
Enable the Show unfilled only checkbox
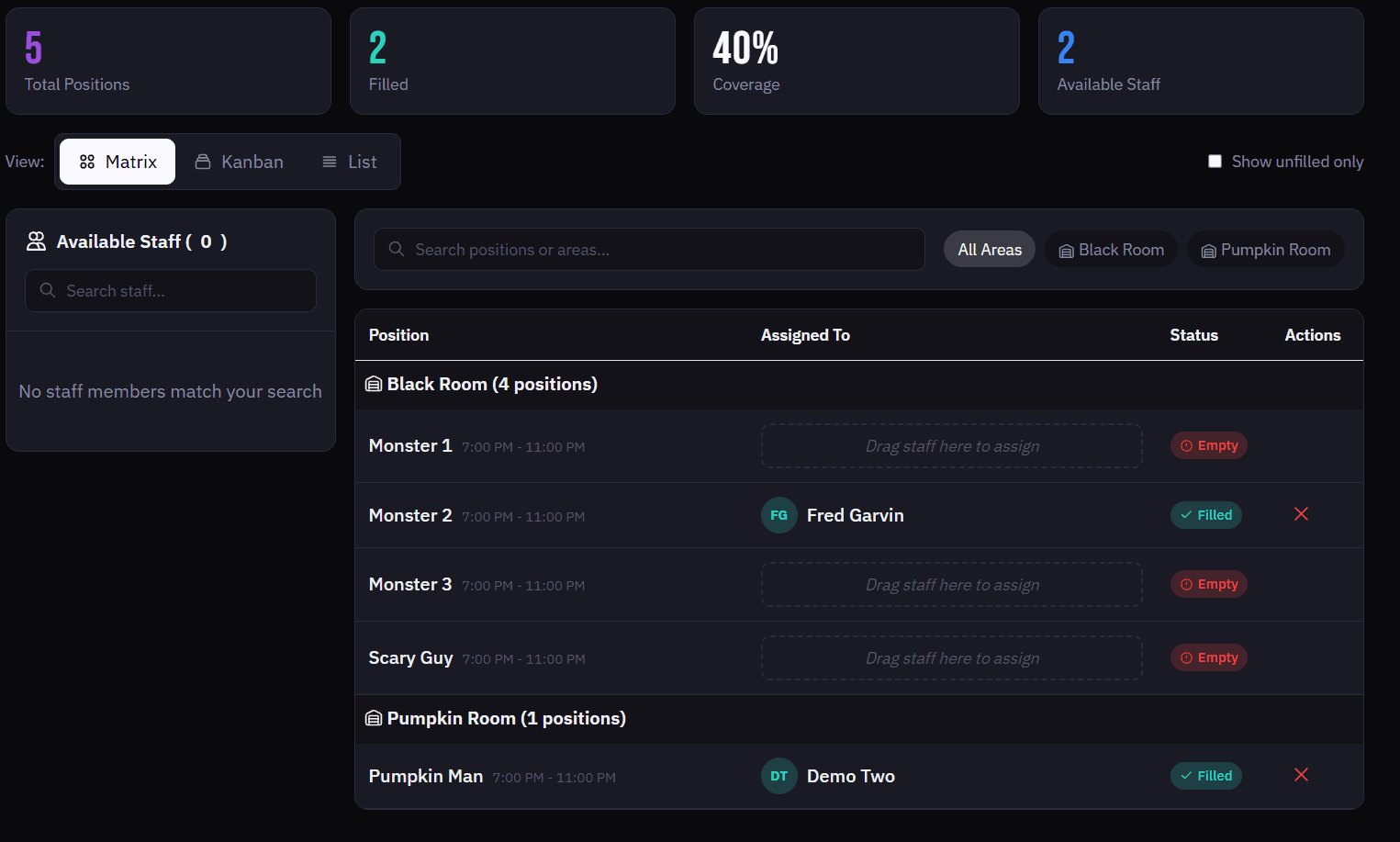point(1215,161)
